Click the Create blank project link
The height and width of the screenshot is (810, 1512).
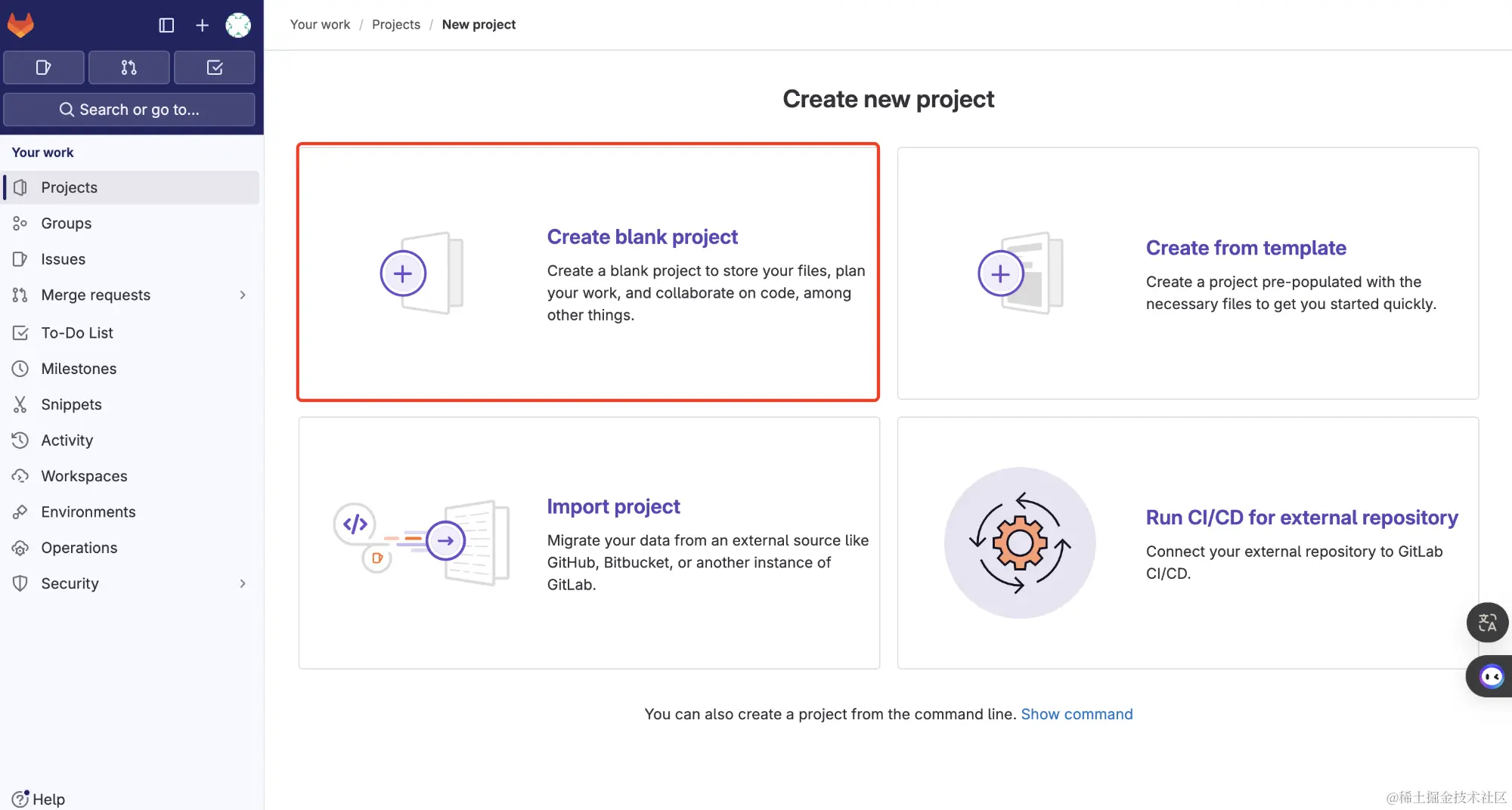pos(642,237)
